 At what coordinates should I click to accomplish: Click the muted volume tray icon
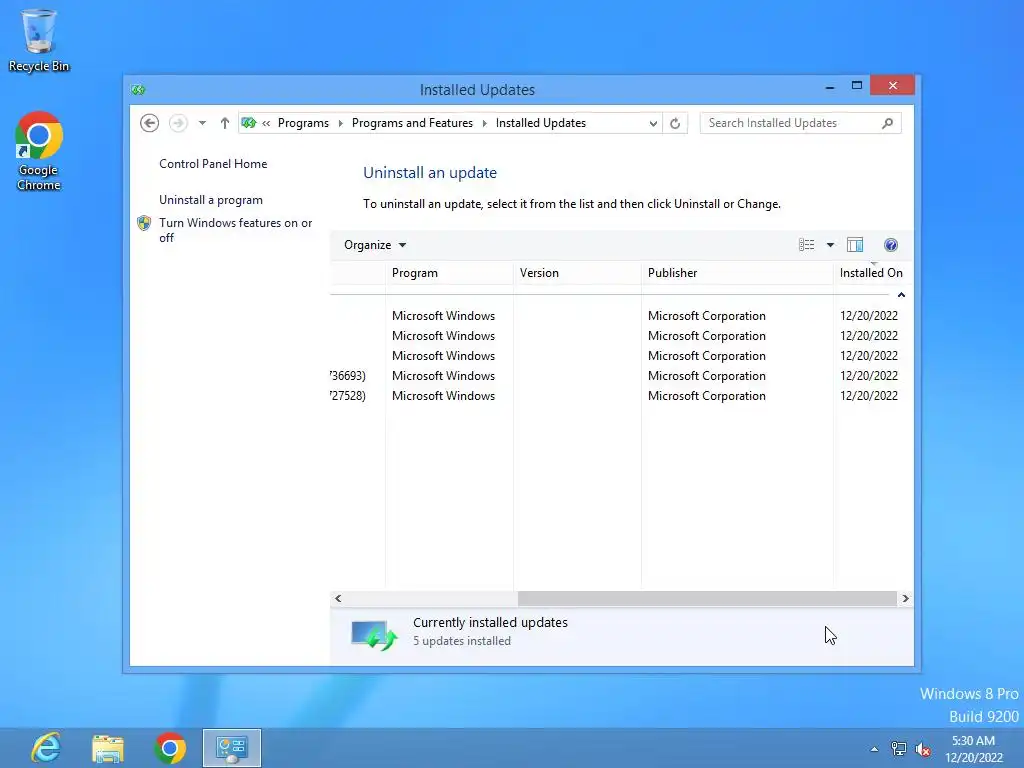pos(923,749)
